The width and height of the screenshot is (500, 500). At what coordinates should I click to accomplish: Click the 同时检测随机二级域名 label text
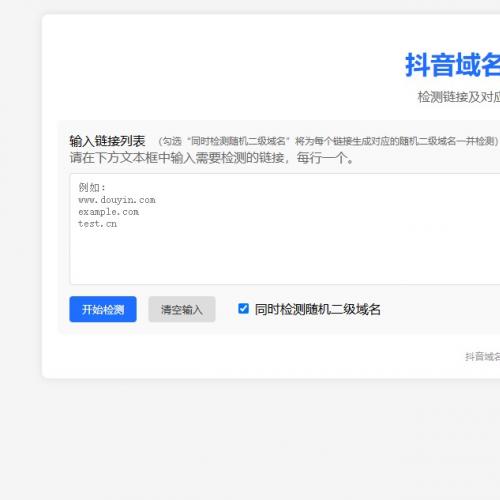coord(317,309)
